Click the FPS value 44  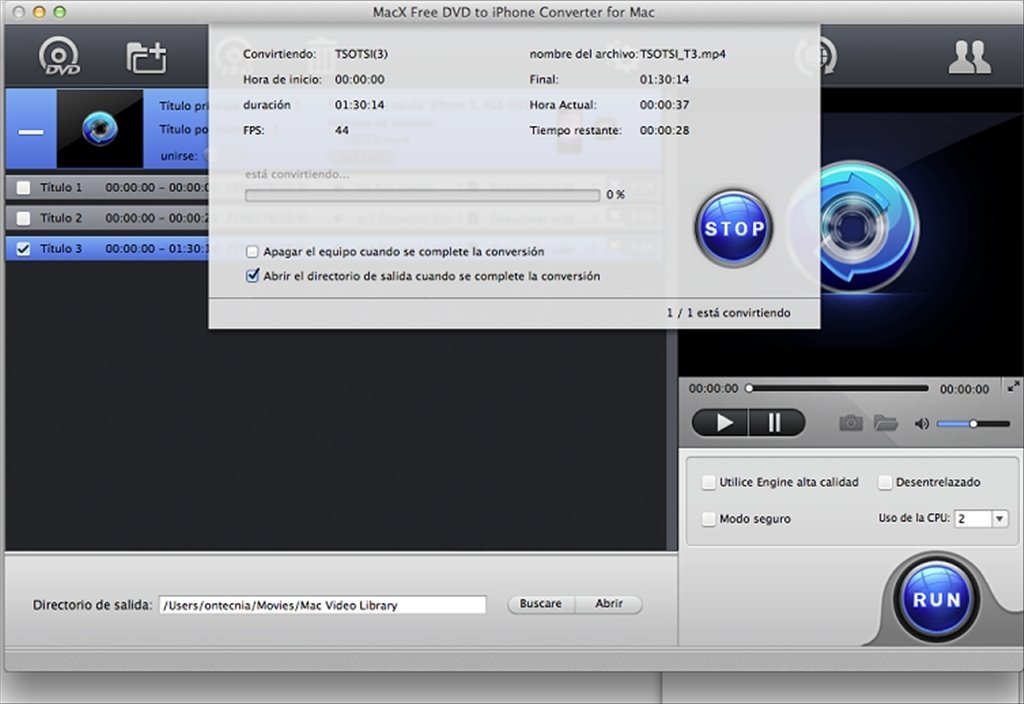pyautogui.click(x=342, y=131)
